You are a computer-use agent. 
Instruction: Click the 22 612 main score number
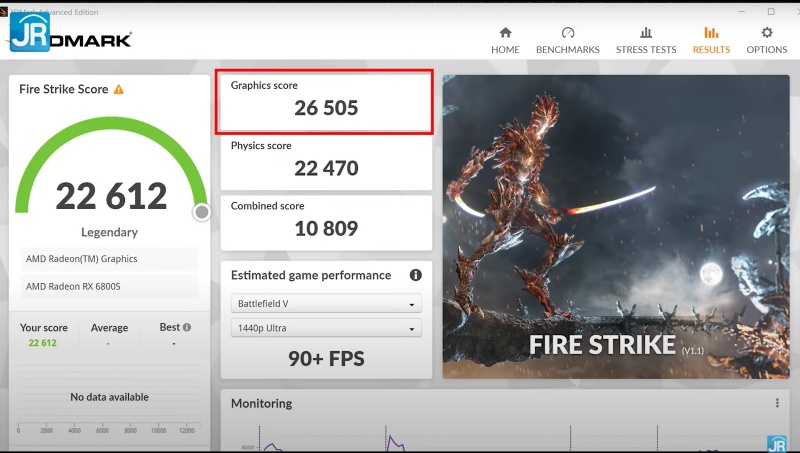click(111, 195)
